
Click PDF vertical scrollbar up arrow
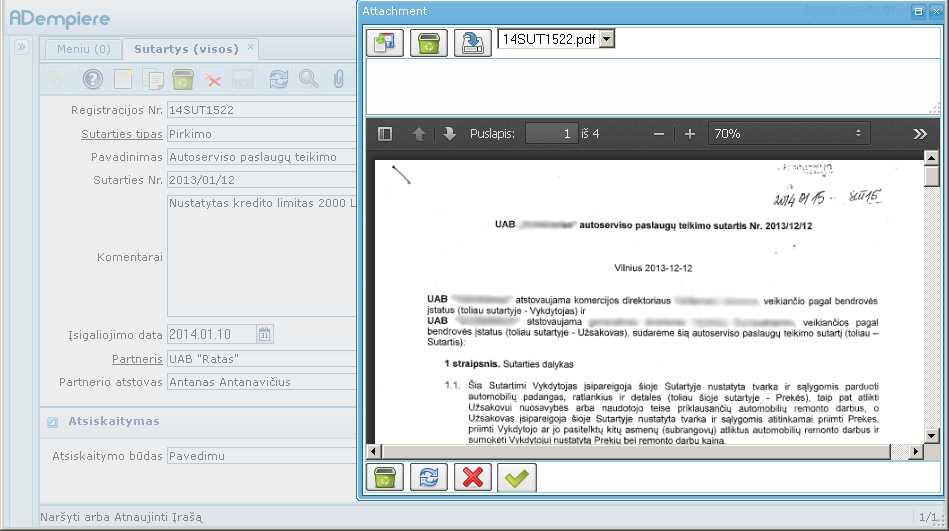(931, 159)
